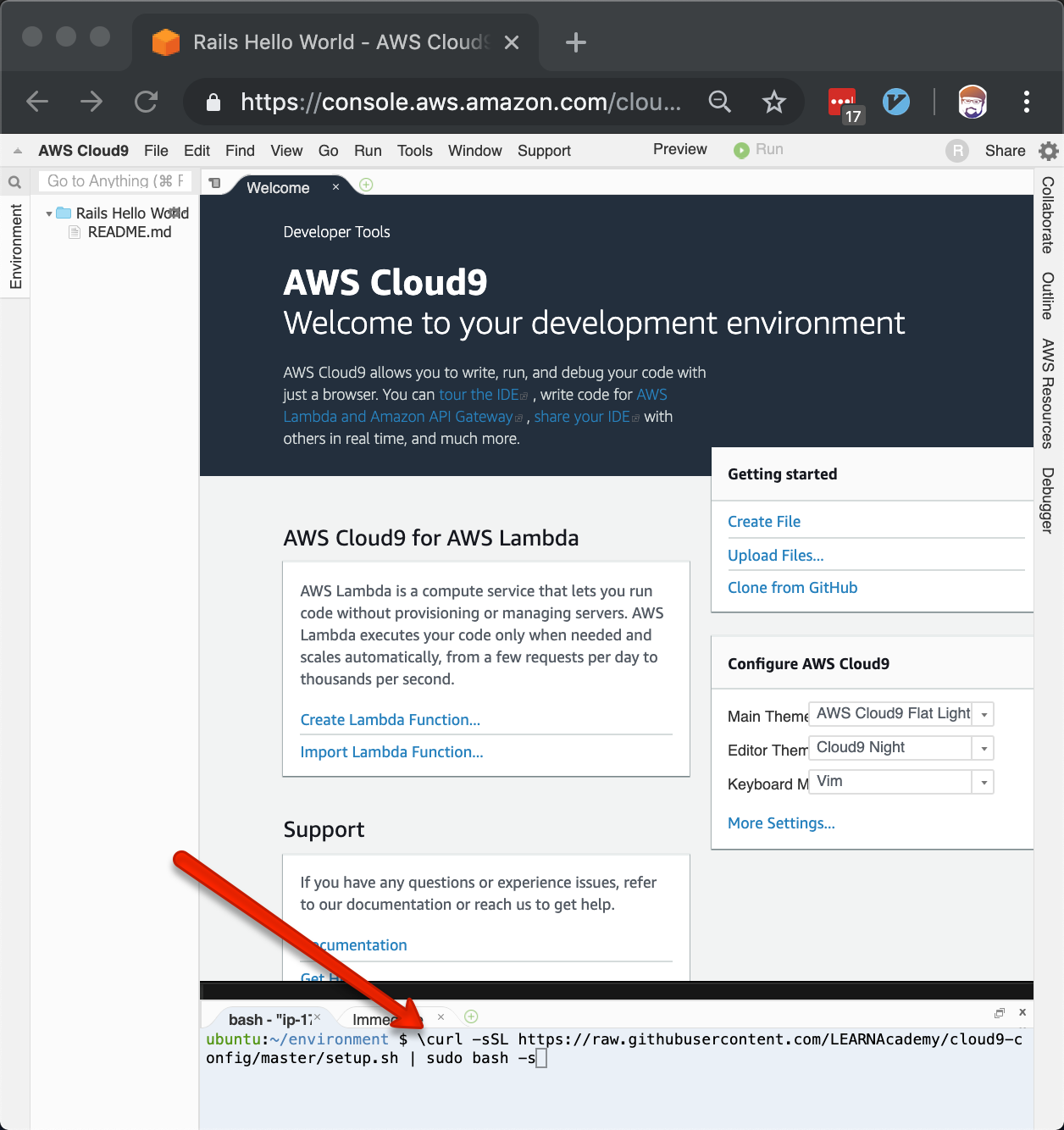The image size is (1064, 1130).
Task: Open the Go menu
Action: [x=328, y=151]
